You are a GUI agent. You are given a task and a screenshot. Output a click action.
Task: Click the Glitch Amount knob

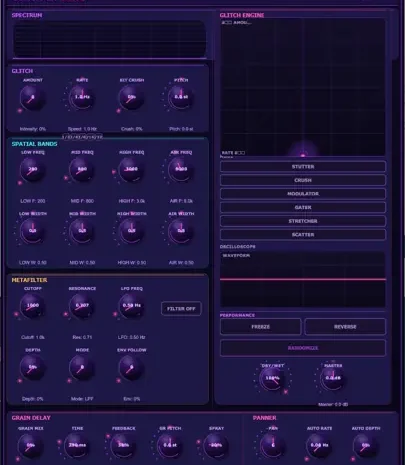pyautogui.click(x=32, y=97)
